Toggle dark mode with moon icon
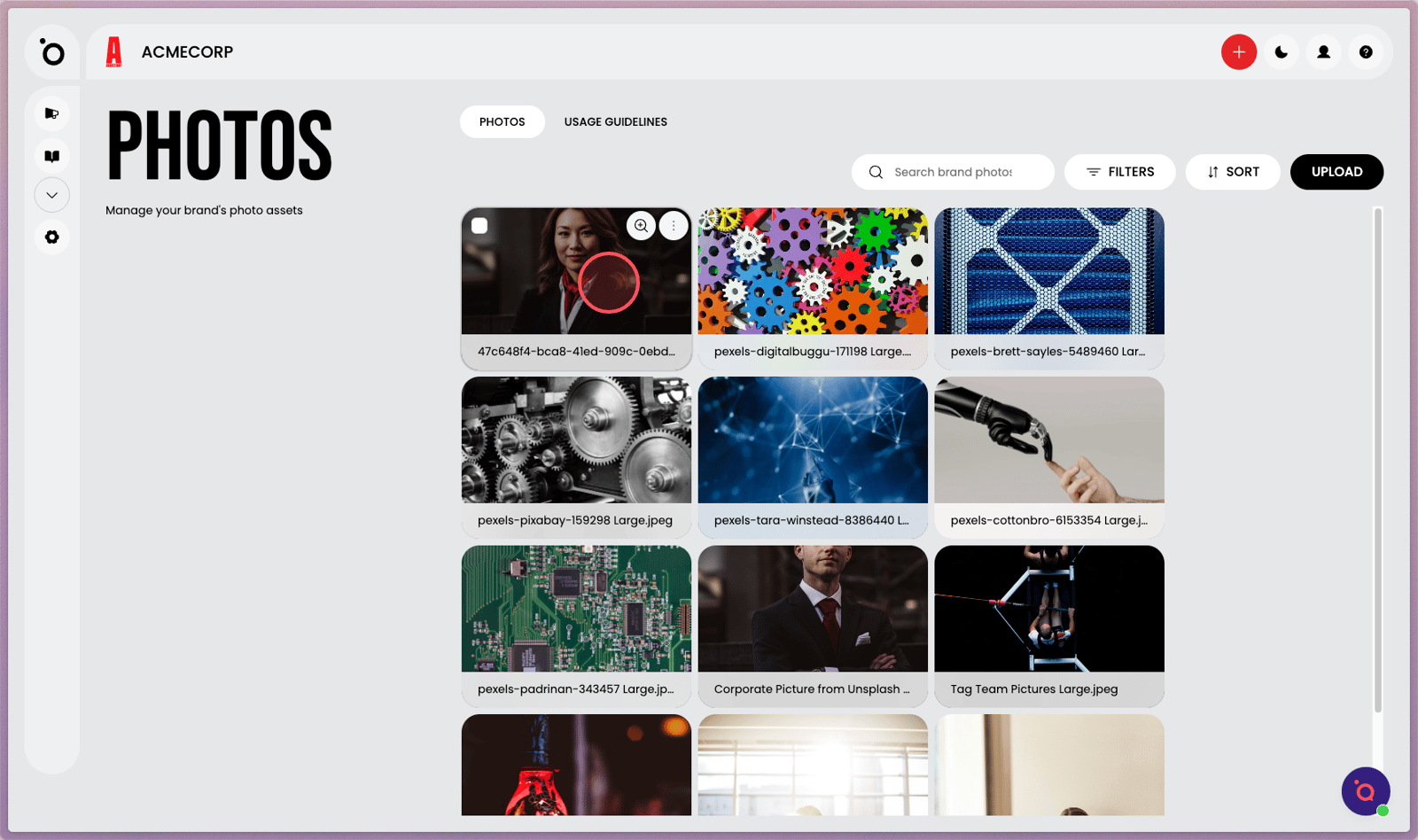Screen dimensions: 1418x840 coord(1281,52)
